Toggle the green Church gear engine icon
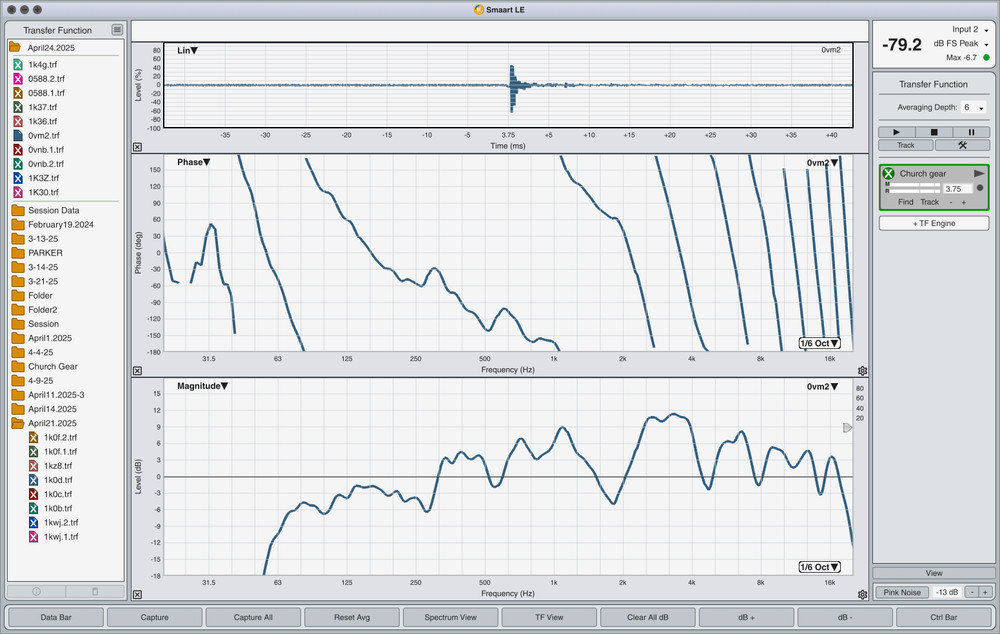 click(x=889, y=174)
